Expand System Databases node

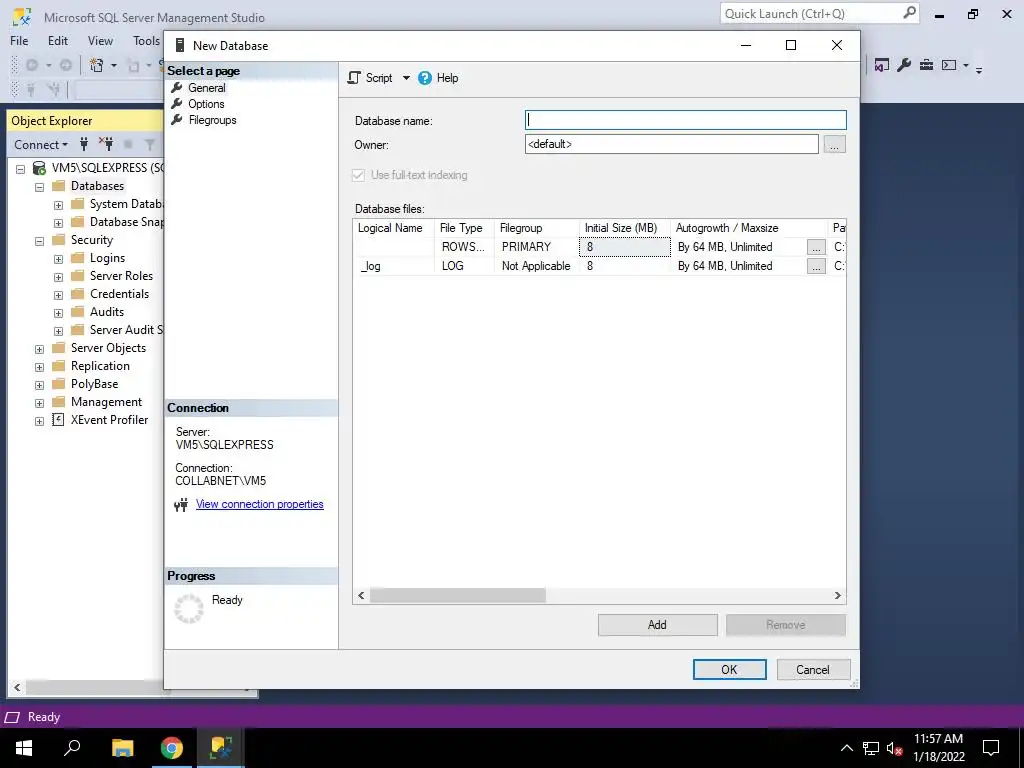(58, 205)
